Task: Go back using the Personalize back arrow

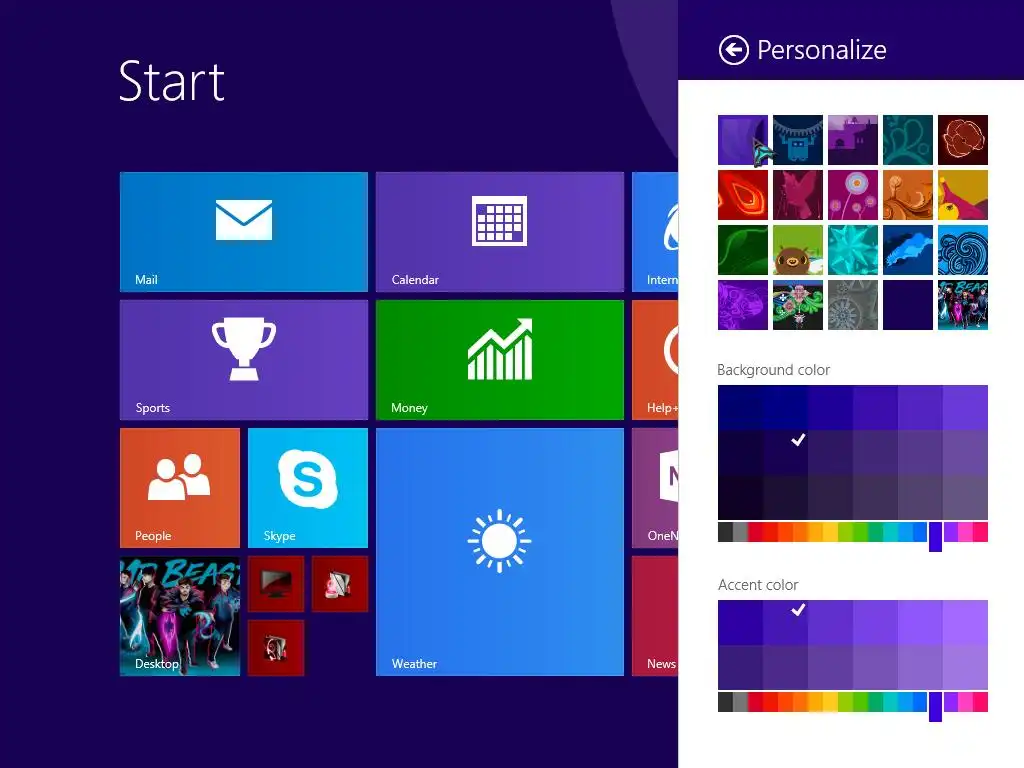Action: point(733,50)
